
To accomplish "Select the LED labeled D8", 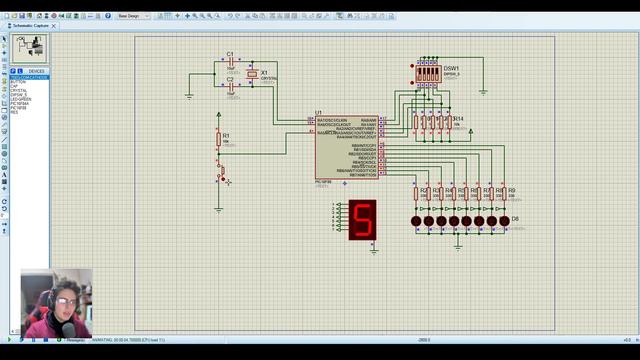I will [504, 221].
